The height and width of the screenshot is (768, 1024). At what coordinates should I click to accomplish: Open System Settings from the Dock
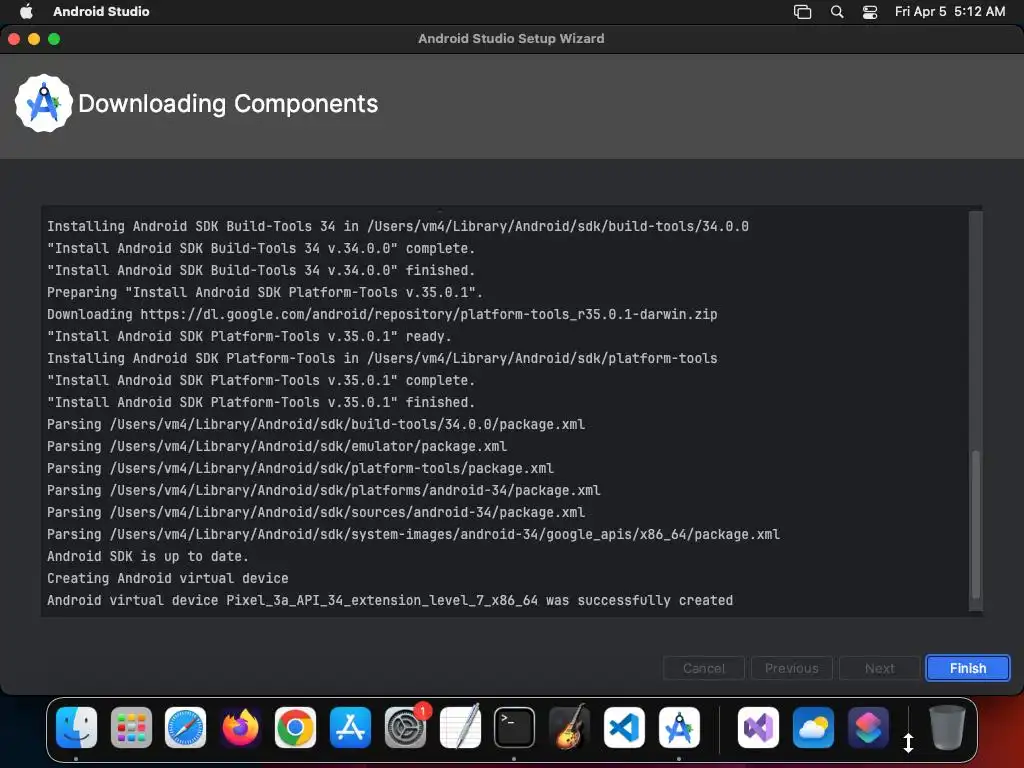pos(405,727)
